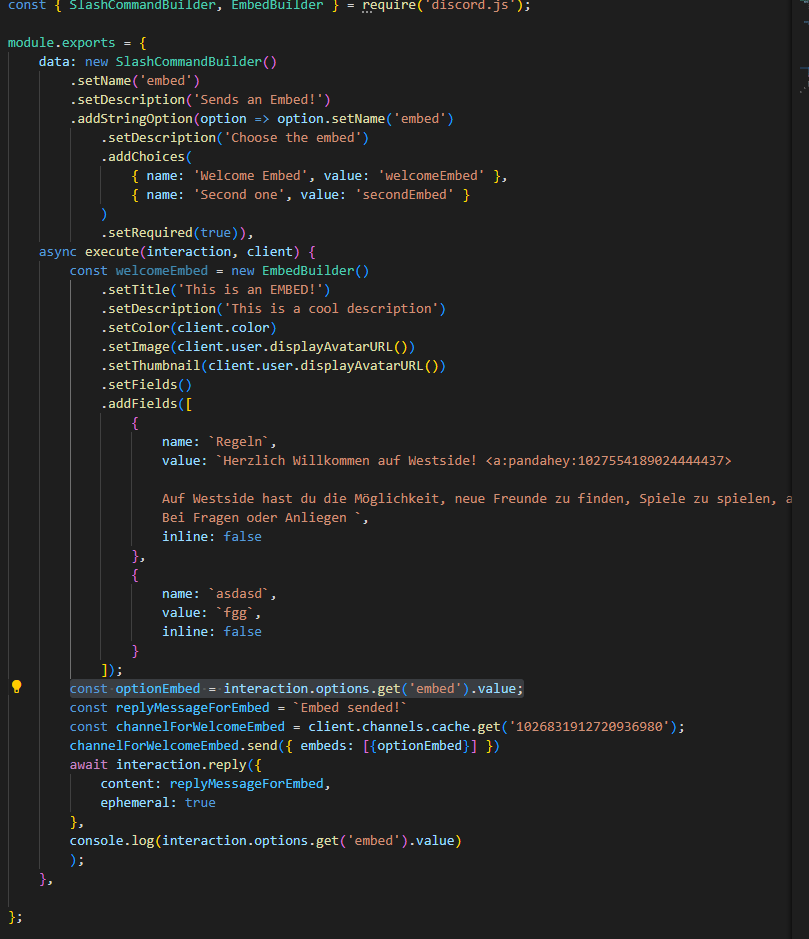Image resolution: width=809 pixels, height=939 pixels.
Task: Click 'Sends an Embed!' string
Action: [x=258, y=99]
